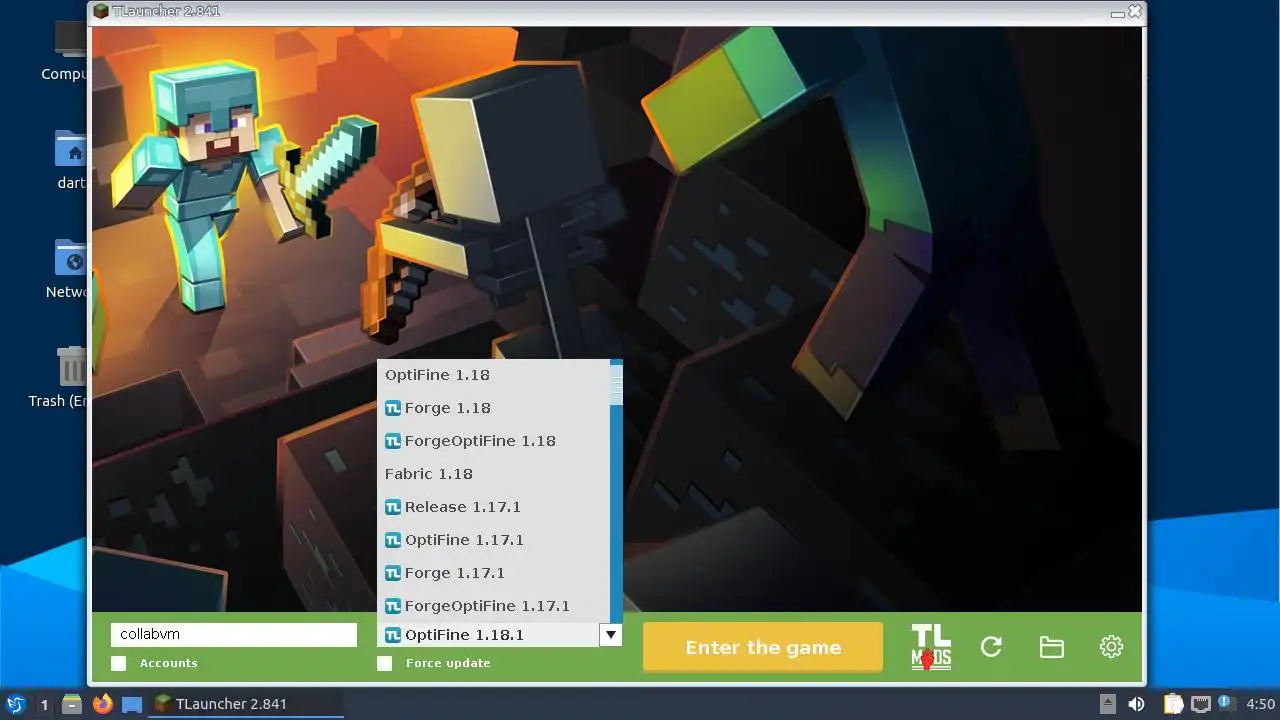Click the TLauncher 2.841 taskbar button
The image size is (1280, 720).
(x=246, y=704)
